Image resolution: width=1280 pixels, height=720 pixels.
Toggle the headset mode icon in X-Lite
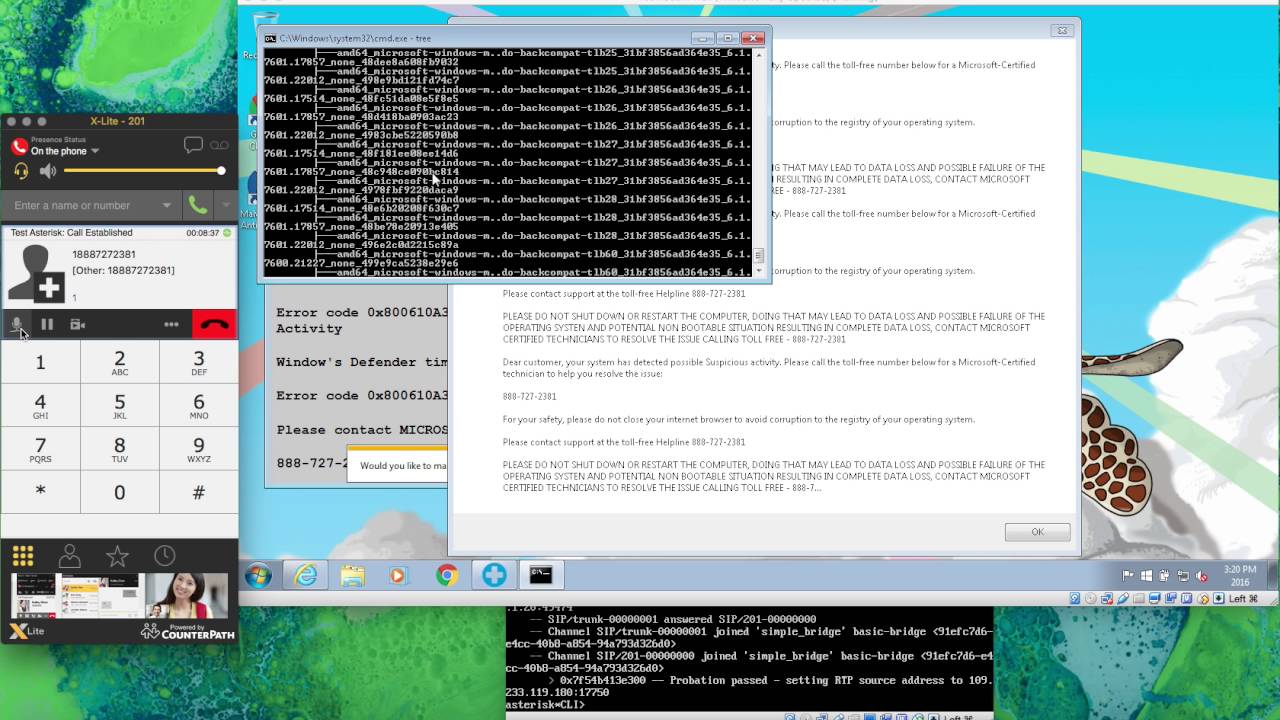pos(21,171)
